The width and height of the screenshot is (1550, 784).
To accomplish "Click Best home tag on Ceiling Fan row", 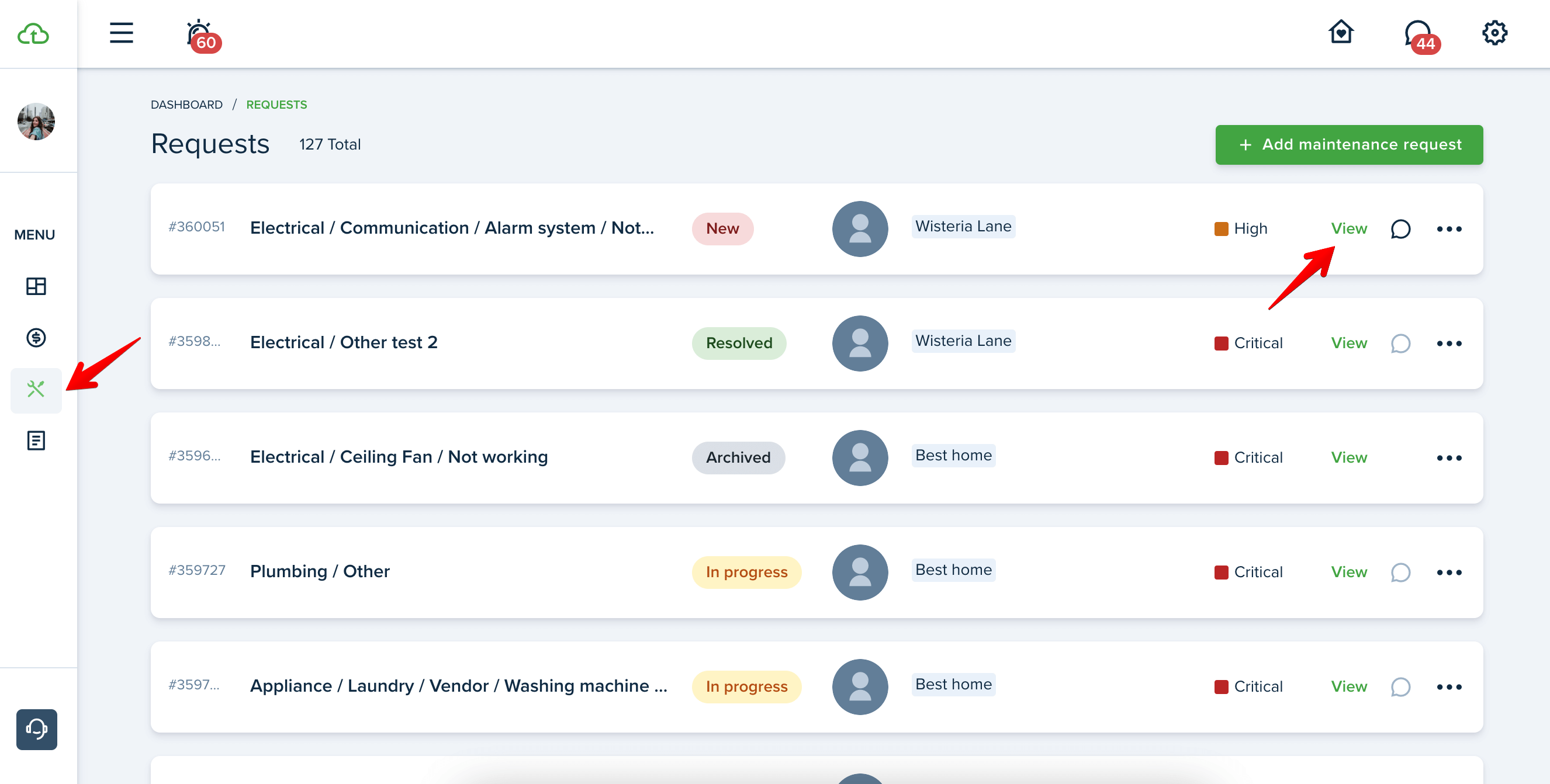I will coord(953,455).
